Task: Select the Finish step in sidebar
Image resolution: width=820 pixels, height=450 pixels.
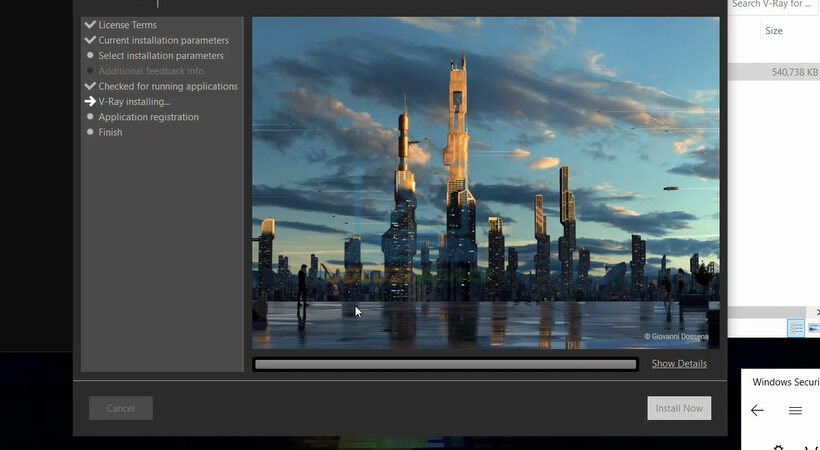Action: (x=110, y=132)
